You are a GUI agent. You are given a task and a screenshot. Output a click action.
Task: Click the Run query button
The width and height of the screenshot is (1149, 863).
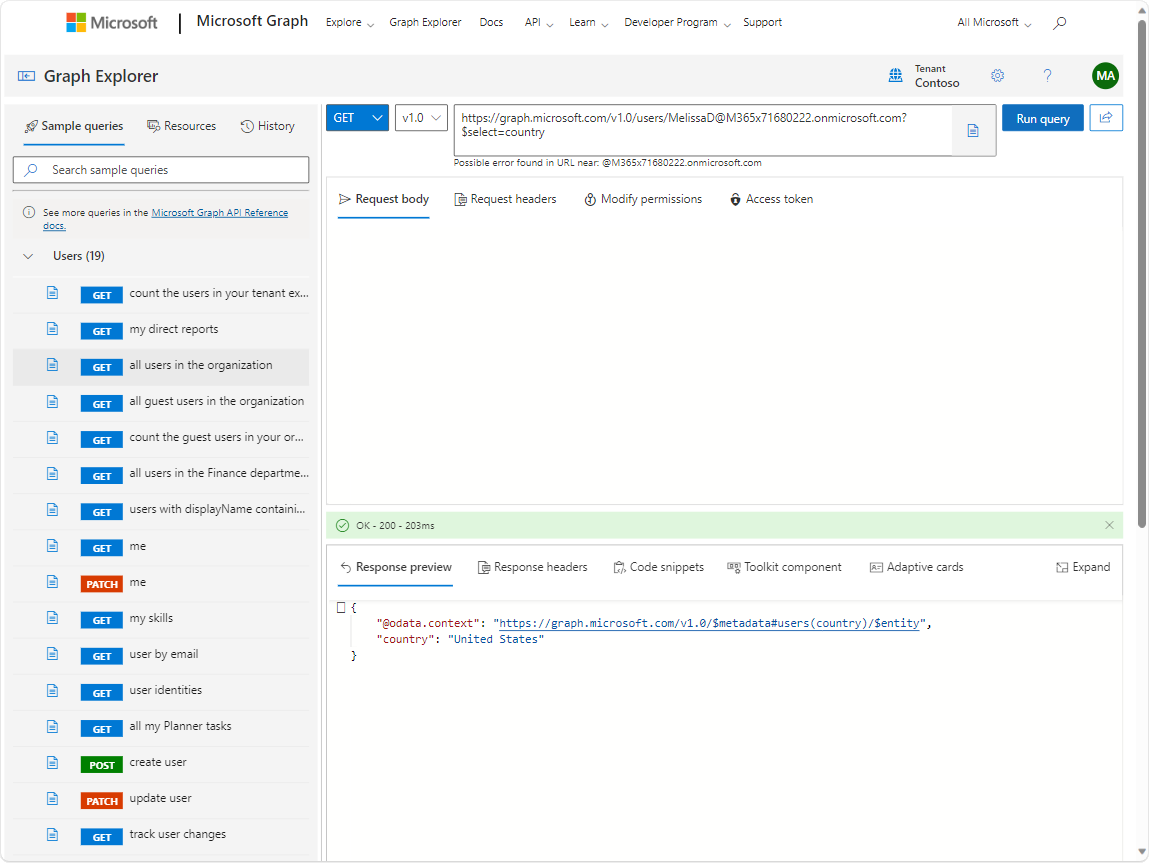click(x=1043, y=118)
